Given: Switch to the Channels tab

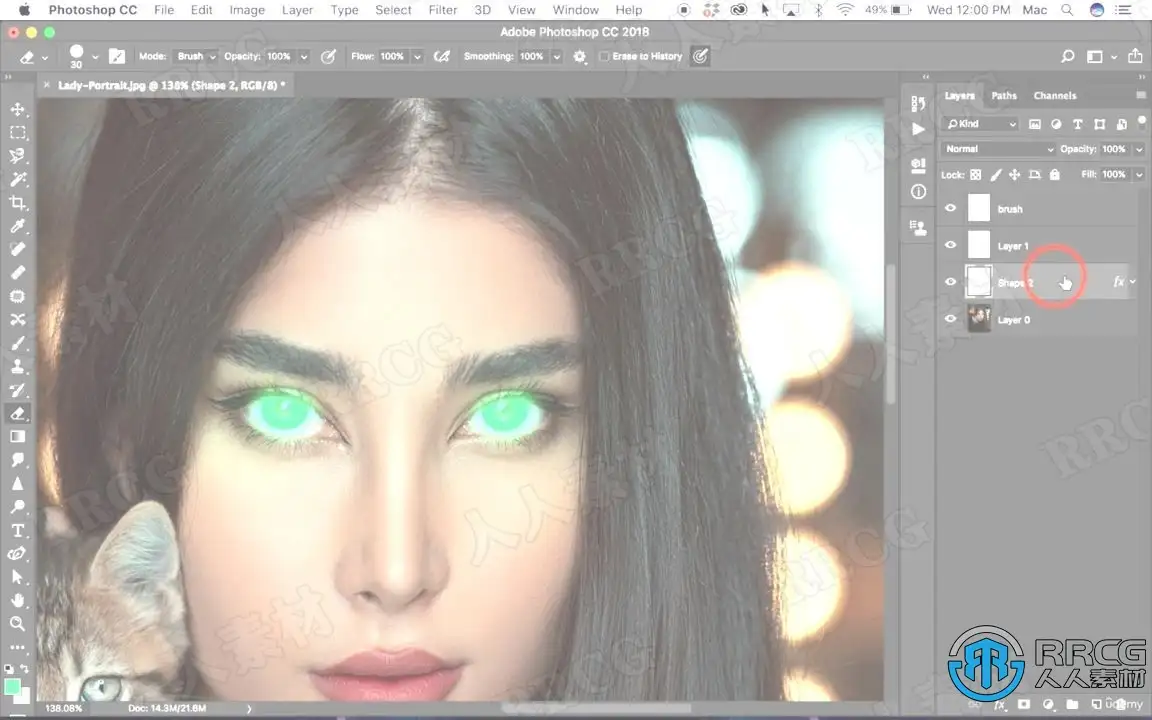Looking at the screenshot, I should click(1054, 96).
